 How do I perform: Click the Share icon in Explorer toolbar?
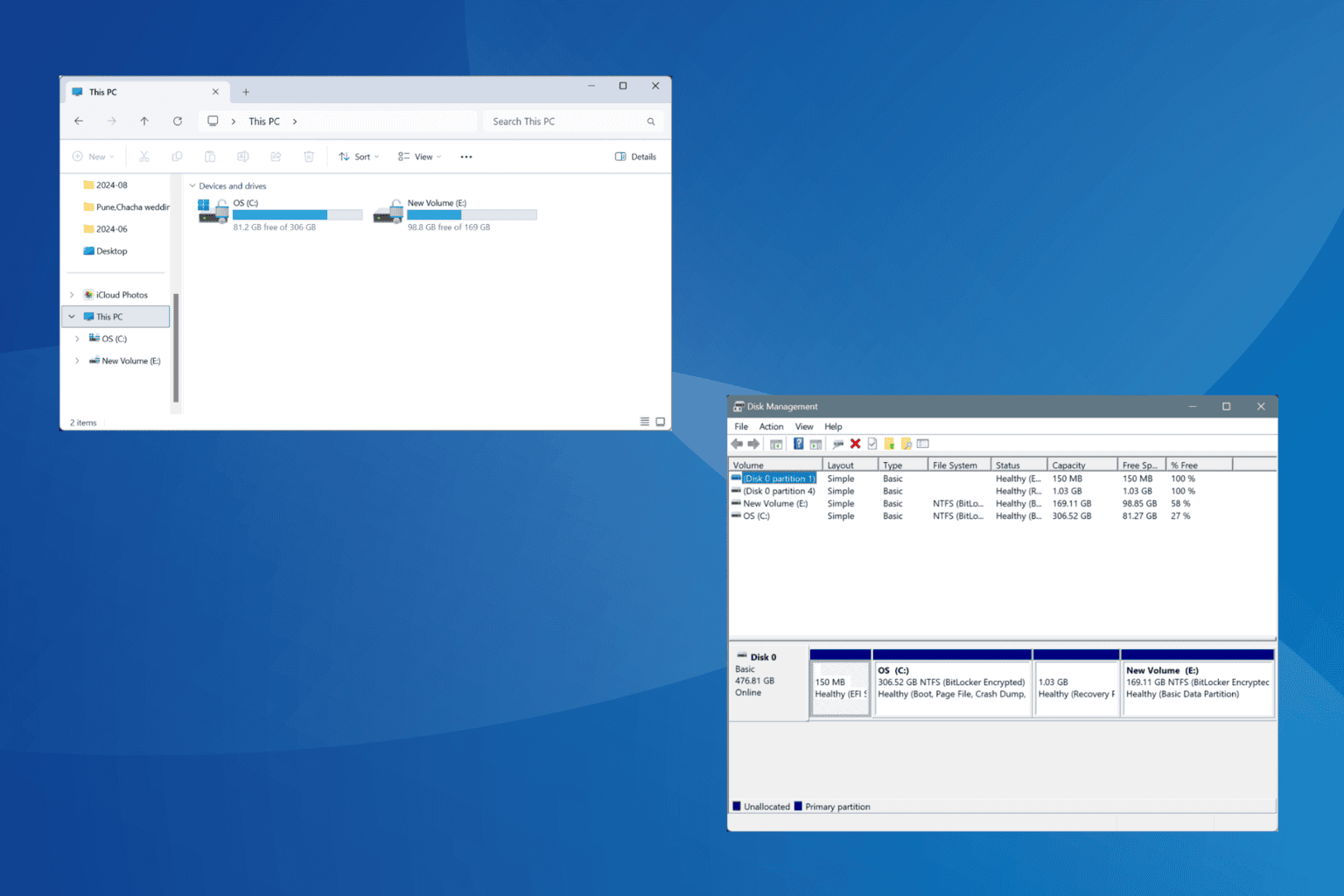coord(276,157)
